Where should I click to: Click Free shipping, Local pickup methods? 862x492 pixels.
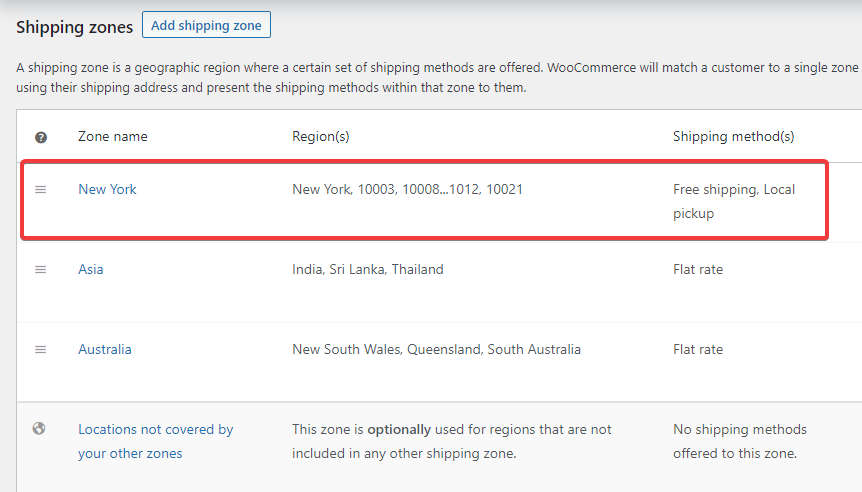click(734, 201)
